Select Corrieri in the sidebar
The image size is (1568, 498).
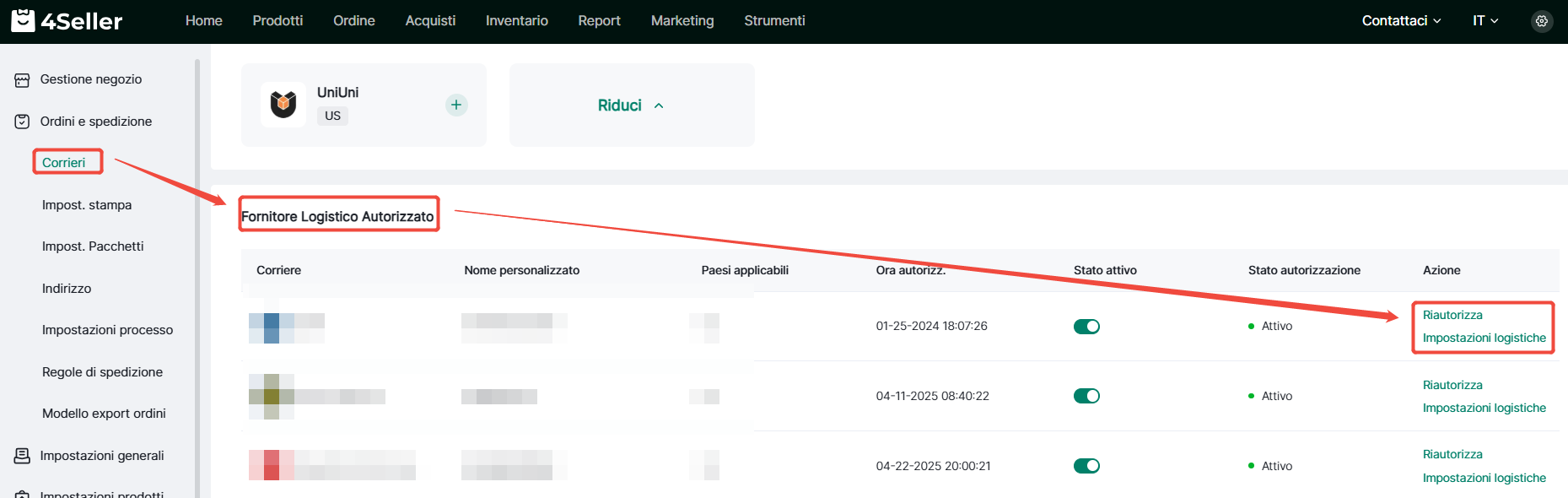pyautogui.click(x=64, y=163)
